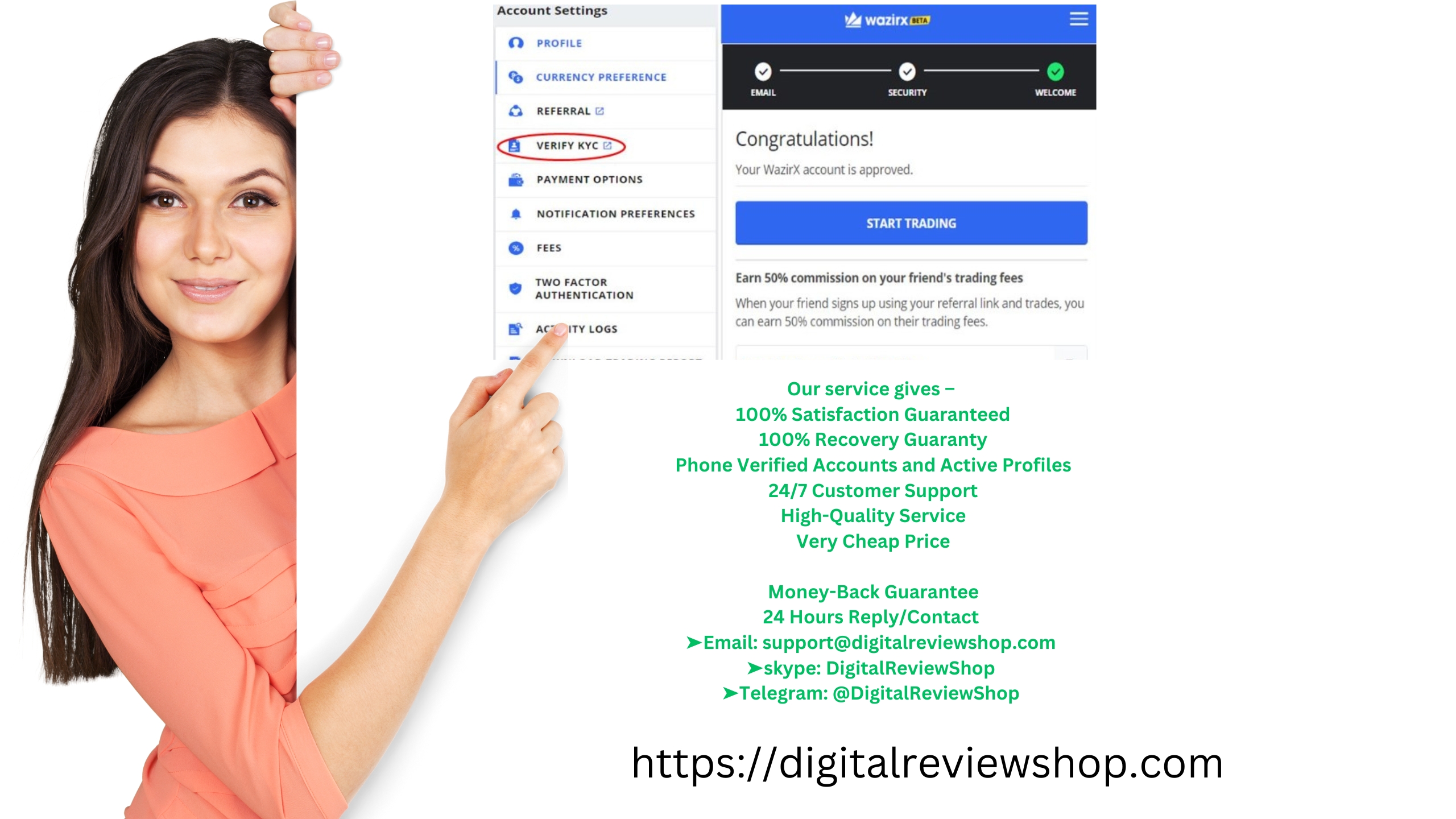The width and height of the screenshot is (1456, 819).
Task: Select CURRENCY PREFERENCE tab
Action: (x=602, y=77)
